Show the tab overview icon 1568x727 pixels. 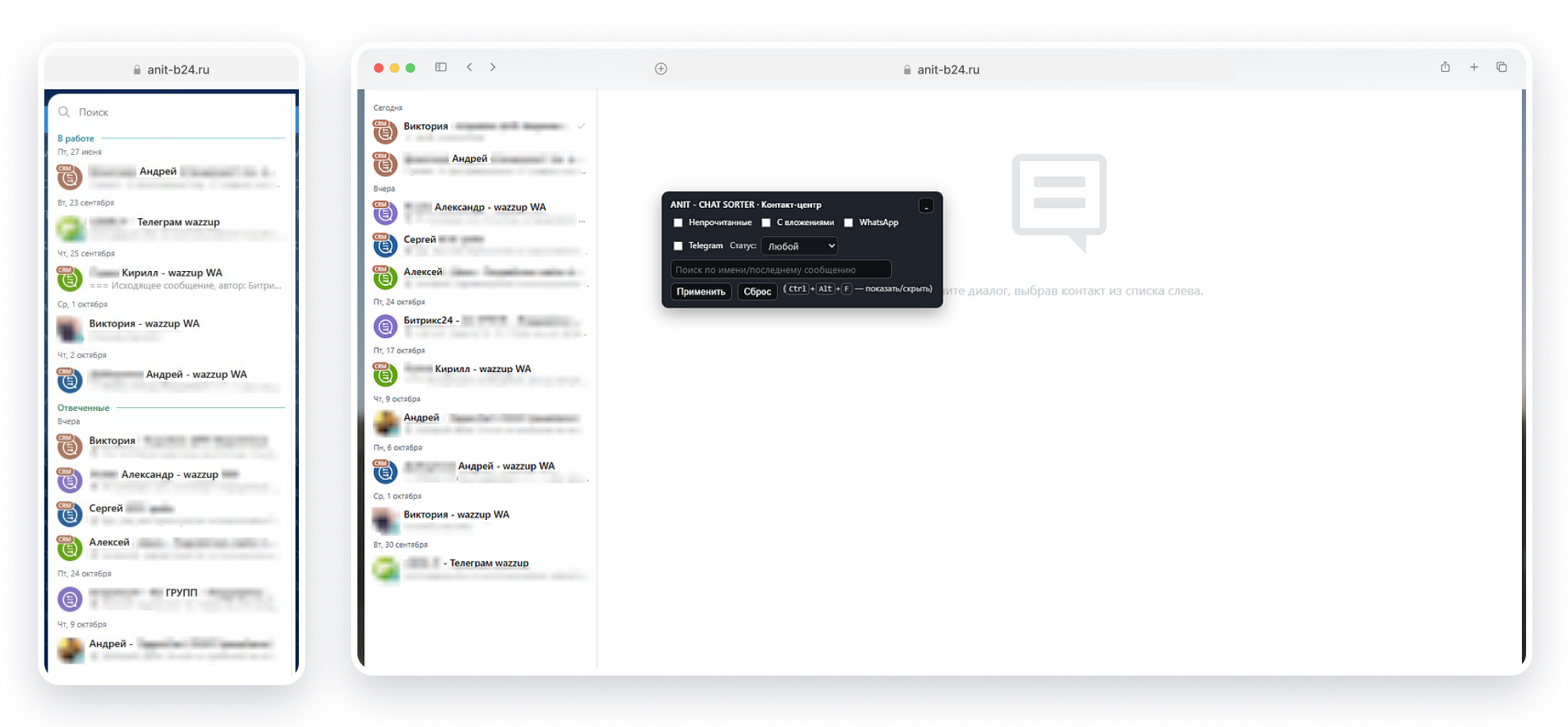click(1502, 68)
